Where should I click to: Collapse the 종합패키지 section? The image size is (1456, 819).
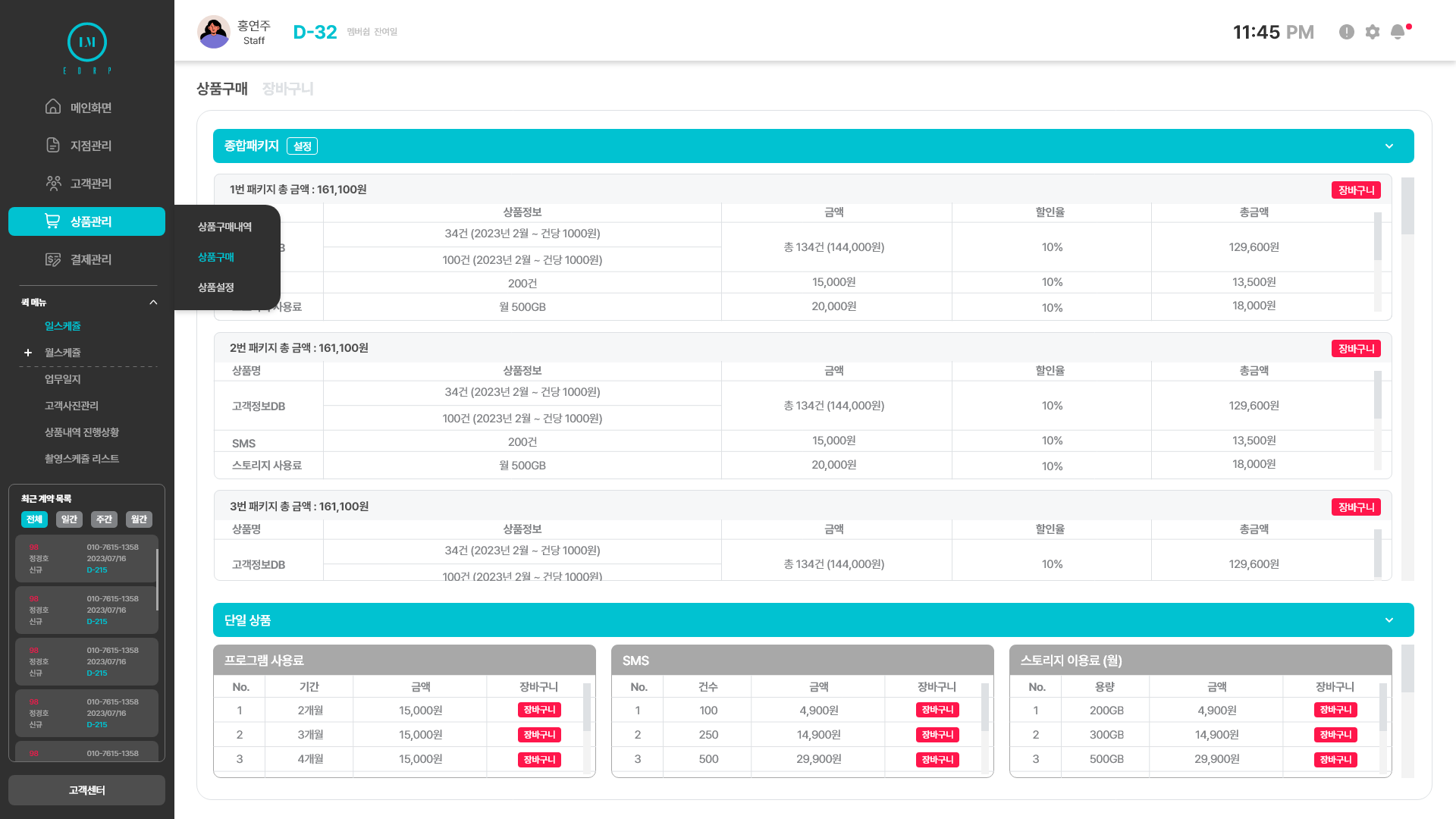pyautogui.click(x=1389, y=146)
